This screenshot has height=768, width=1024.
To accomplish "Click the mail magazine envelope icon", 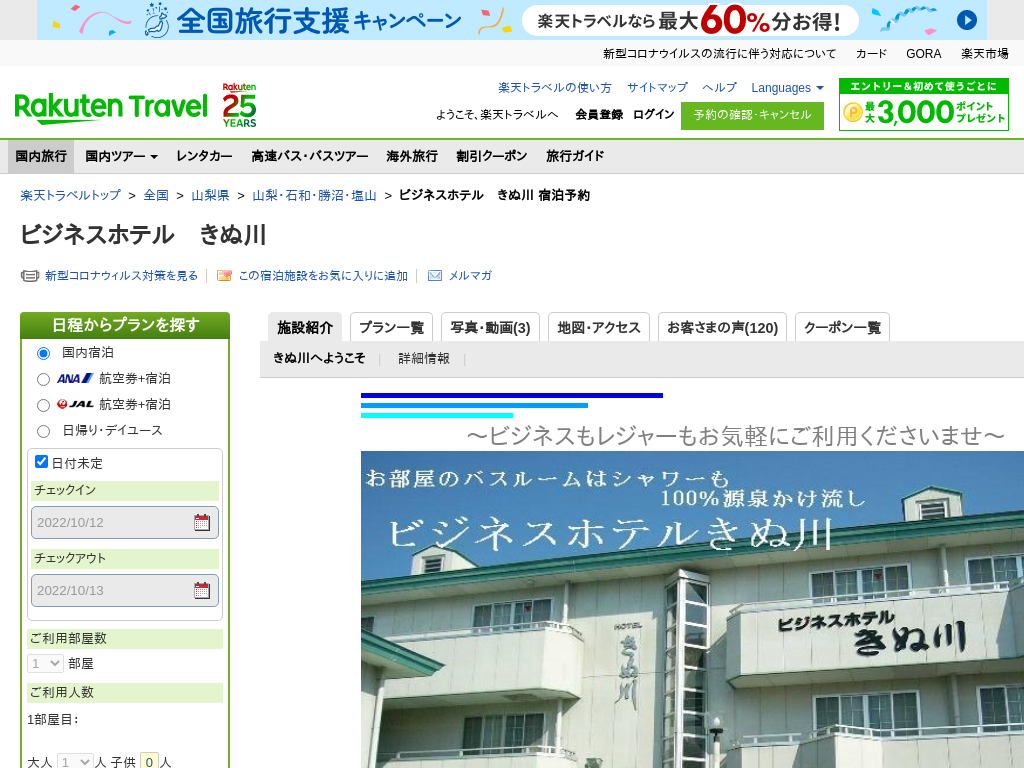I will point(435,276).
